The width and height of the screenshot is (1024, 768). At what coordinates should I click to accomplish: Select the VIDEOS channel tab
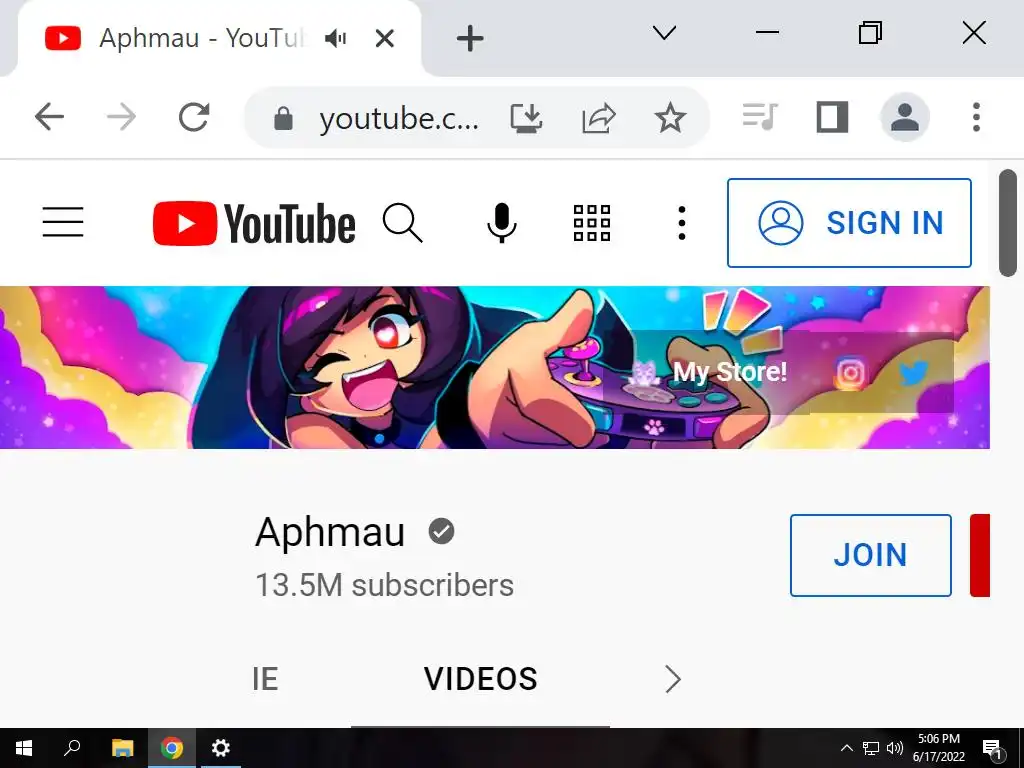pos(481,679)
